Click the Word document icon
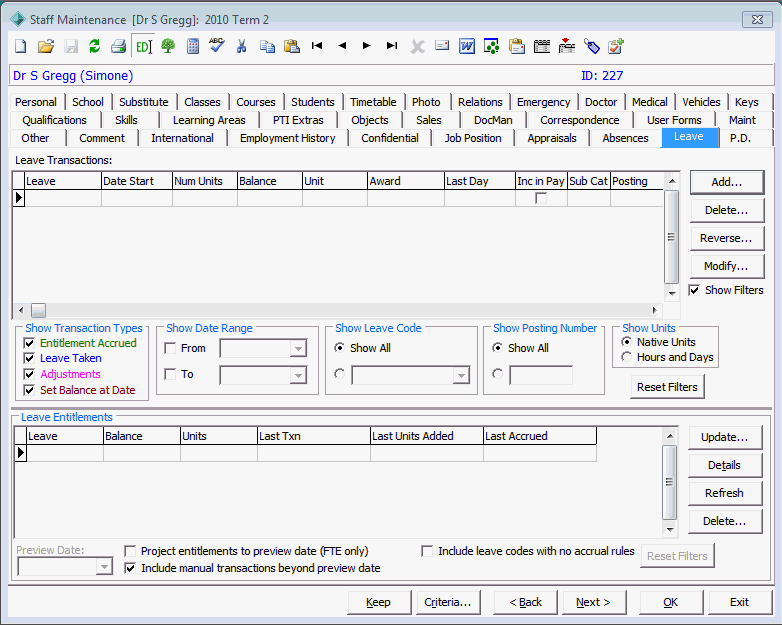This screenshot has height=625, width=782. pyautogui.click(x=467, y=46)
